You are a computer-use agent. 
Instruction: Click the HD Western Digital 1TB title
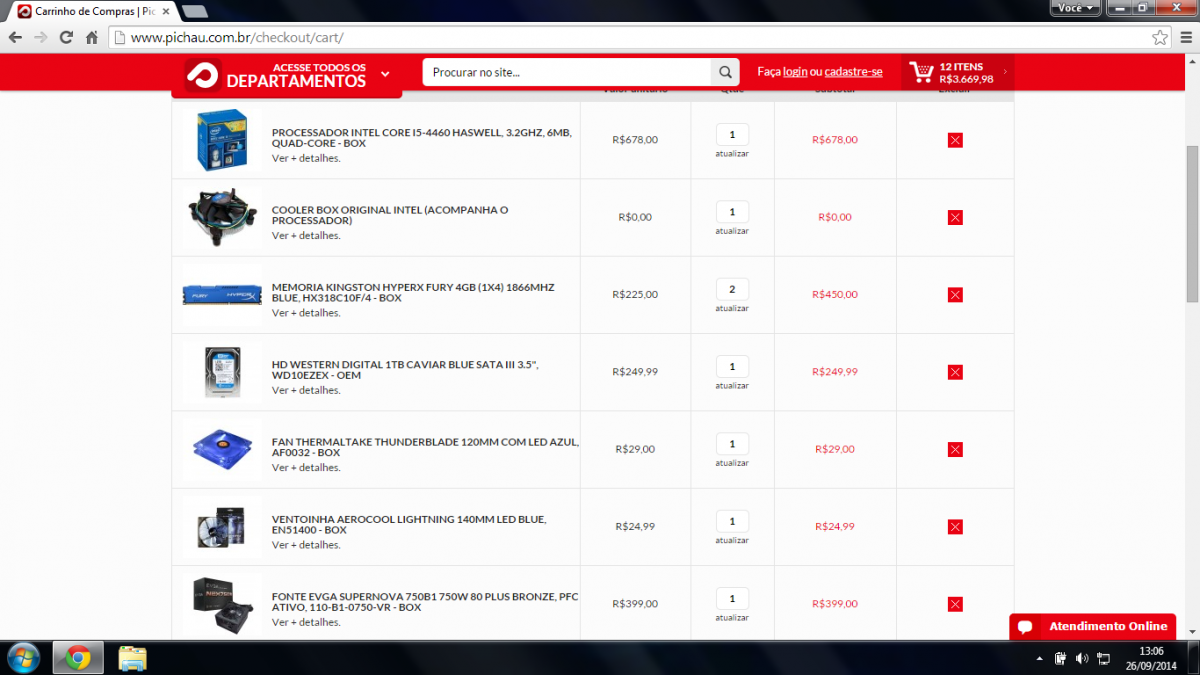(x=405, y=369)
